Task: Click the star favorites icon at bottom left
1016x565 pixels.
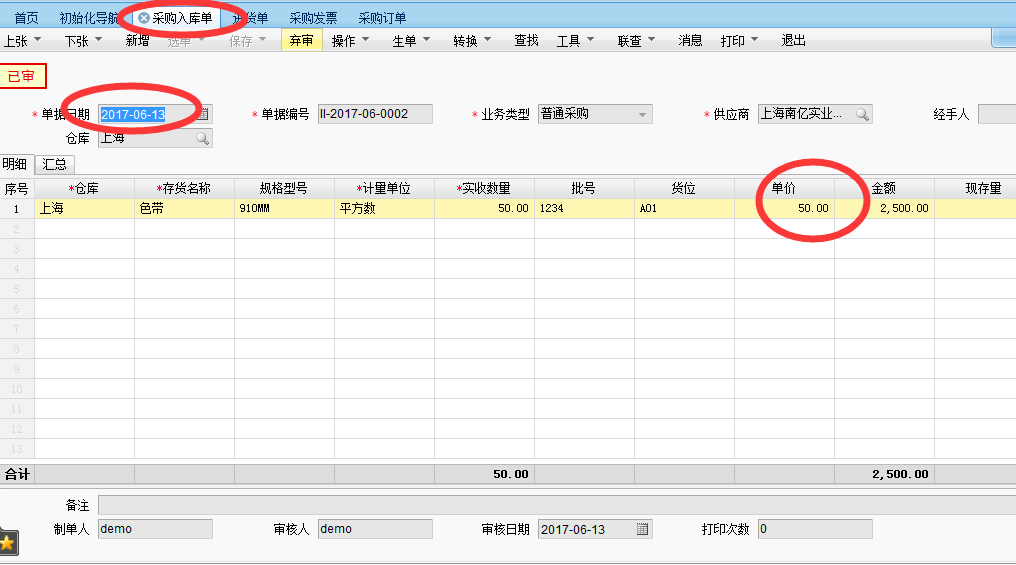Action: point(8,543)
